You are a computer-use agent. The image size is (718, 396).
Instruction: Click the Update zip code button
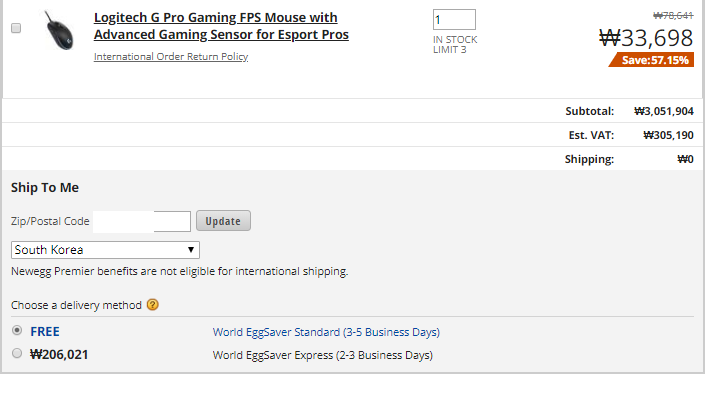223,221
